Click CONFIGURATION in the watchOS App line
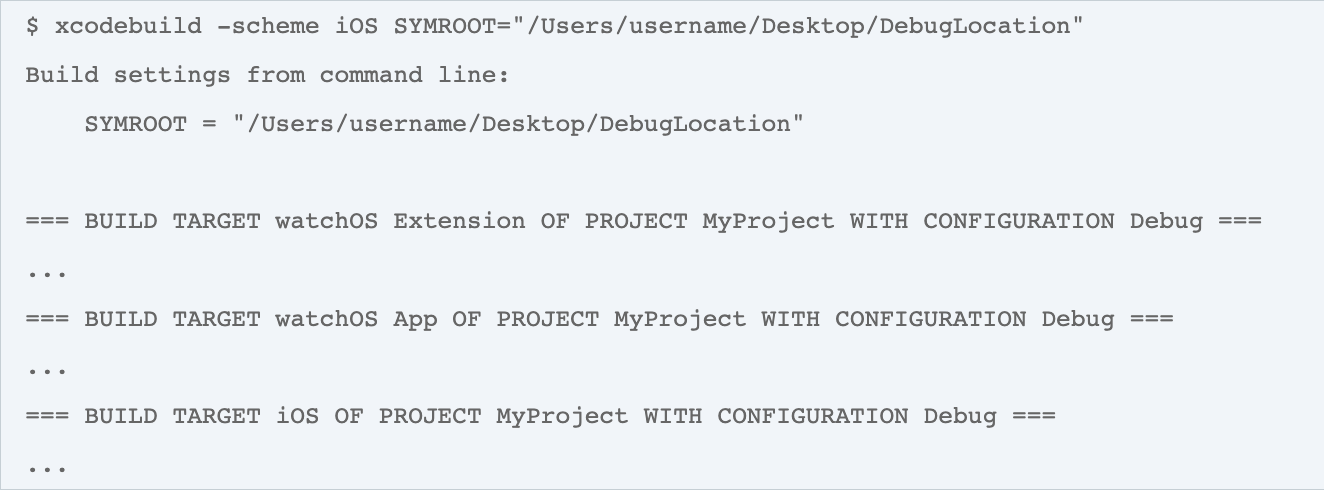Viewport: 1324px width, 490px height. [930, 320]
